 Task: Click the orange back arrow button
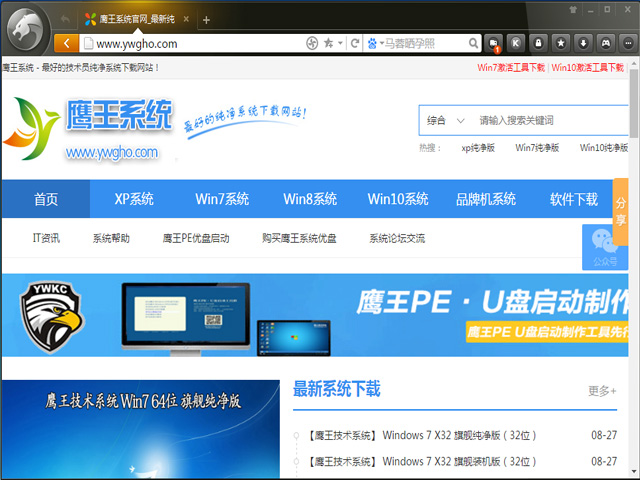pos(67,43)
